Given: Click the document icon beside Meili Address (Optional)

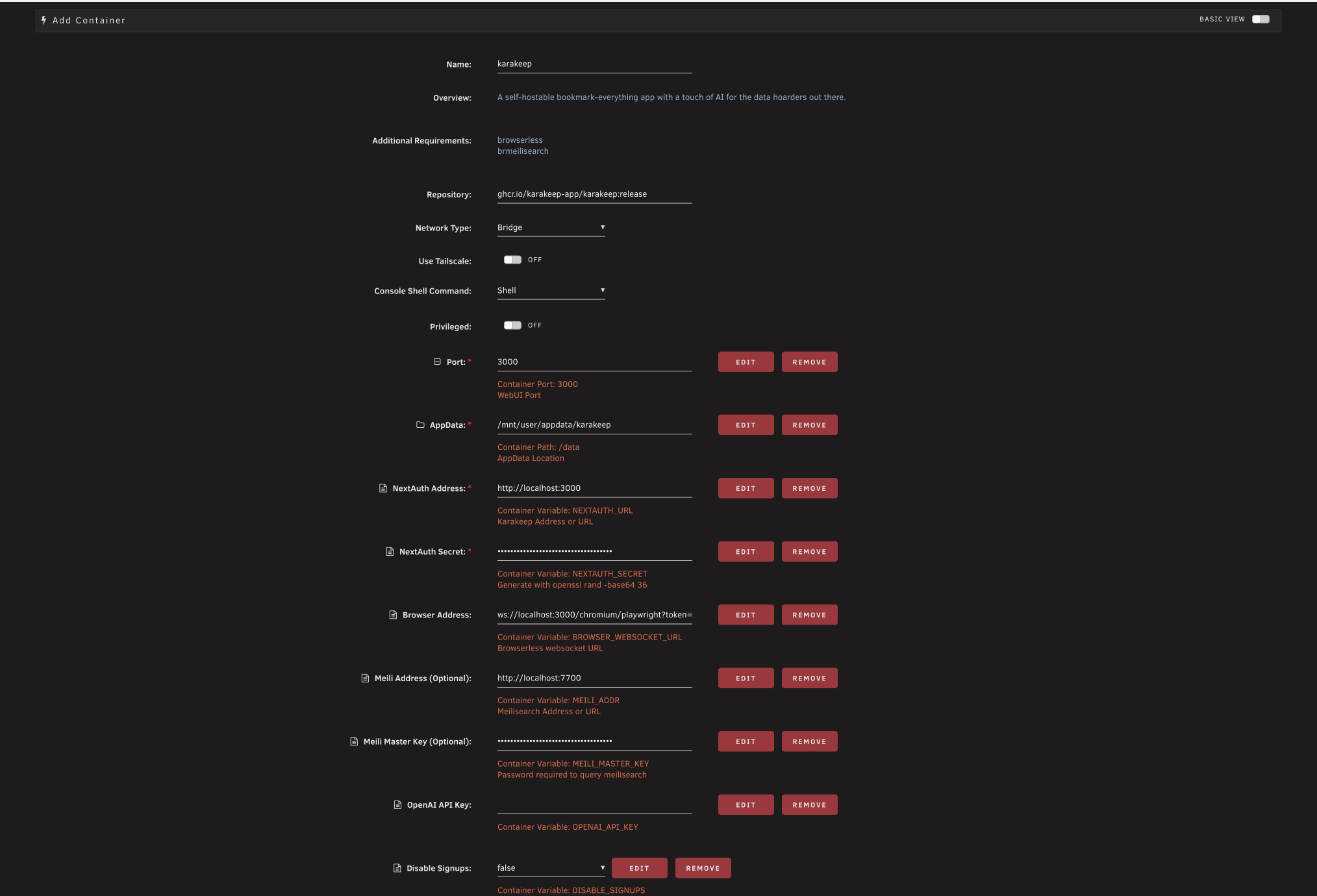Looking at the screenshot, I should coord(365,678).
